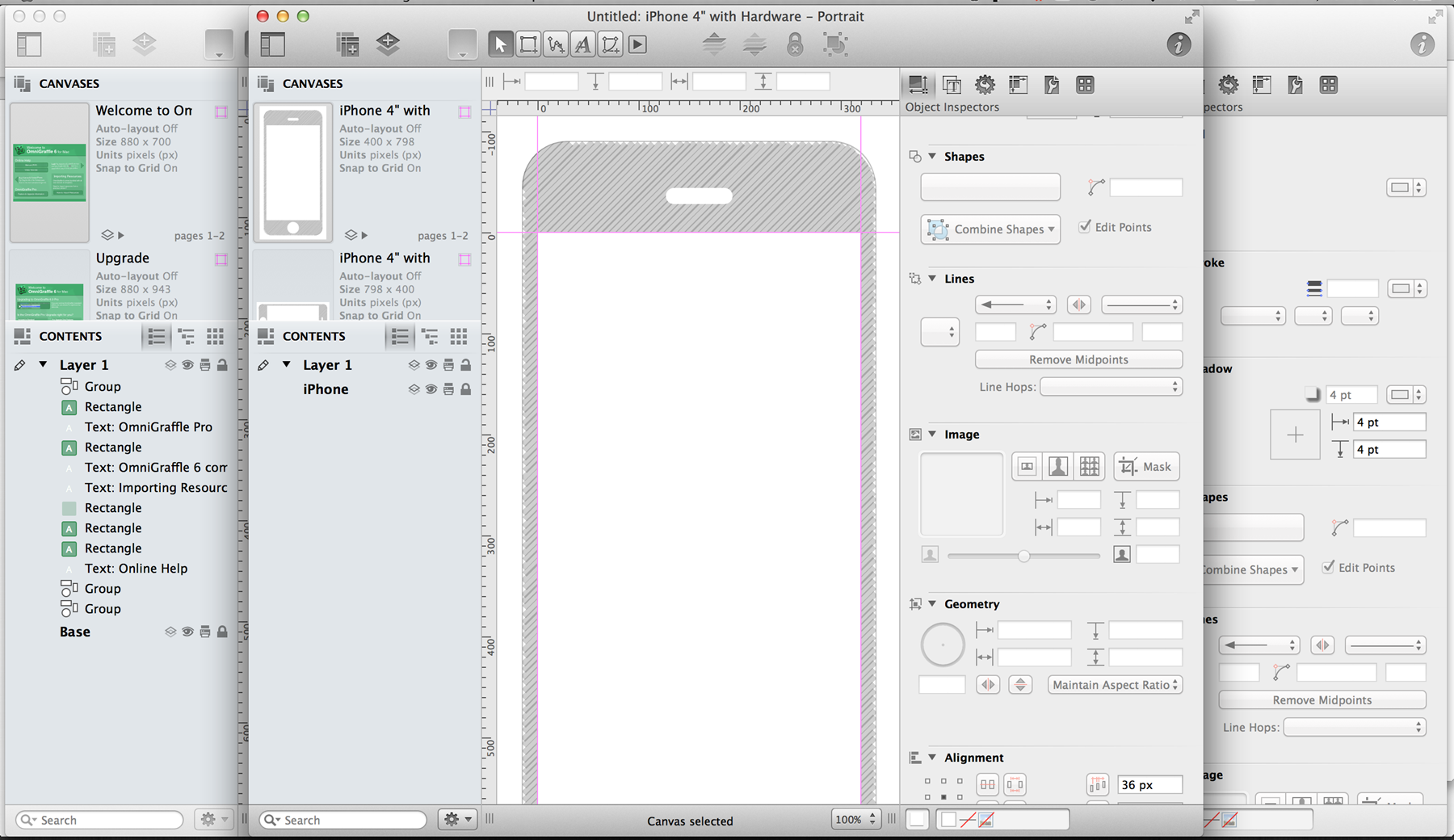Screen dimensions: 1454x840
Task: Open the Properties gear inspector tab
Action: (985, 85)
